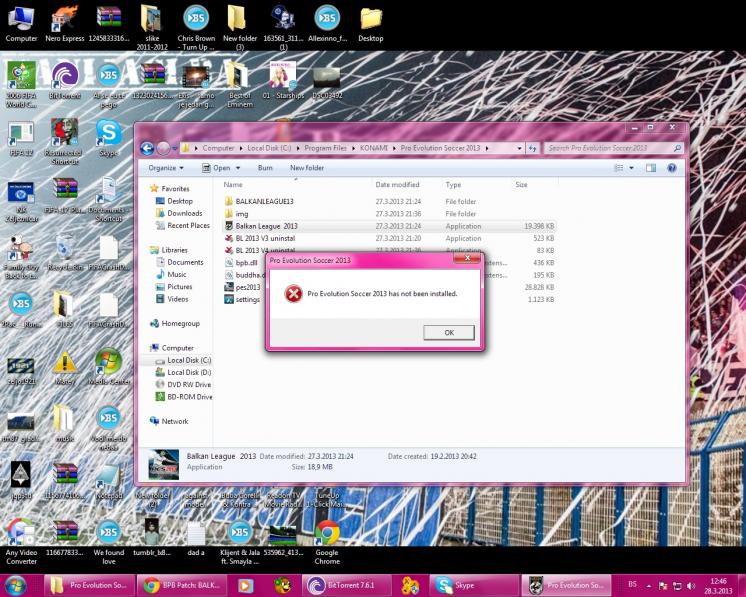Open Downloads under Favorites

click(179, 213)
